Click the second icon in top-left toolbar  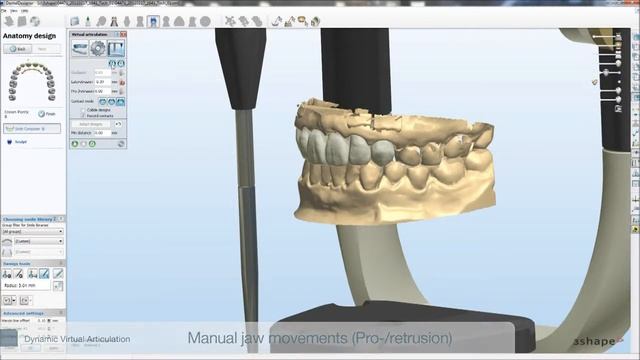[22, 21]
